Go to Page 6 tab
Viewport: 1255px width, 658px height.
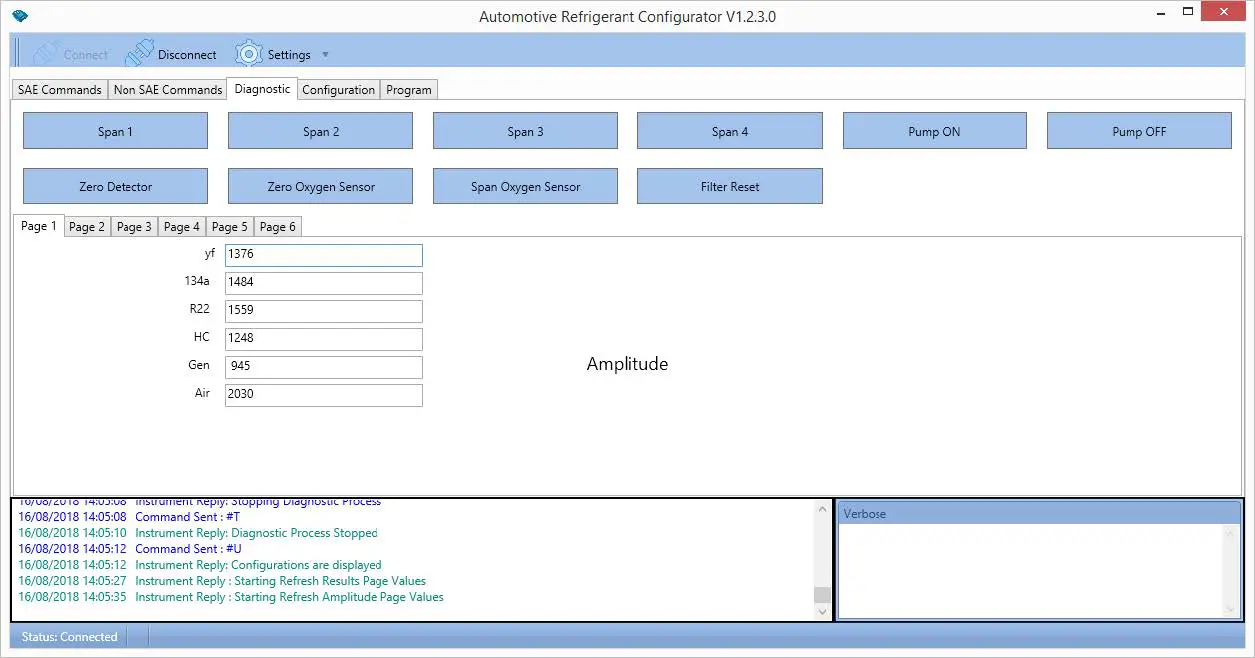click(278, 226)
